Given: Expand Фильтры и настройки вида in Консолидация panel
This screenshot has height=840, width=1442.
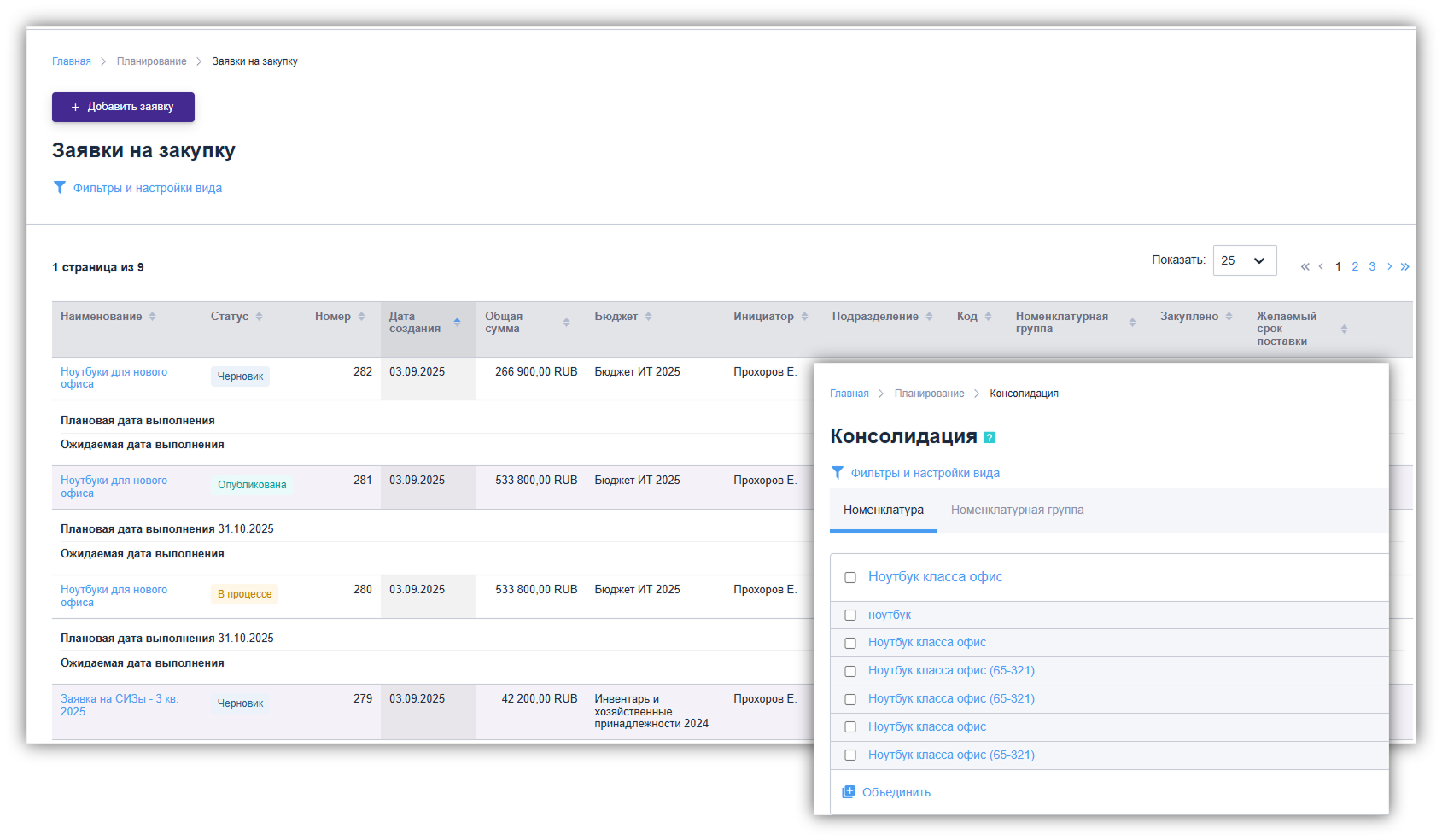Looking at the screenshot, I should point(925,473).
